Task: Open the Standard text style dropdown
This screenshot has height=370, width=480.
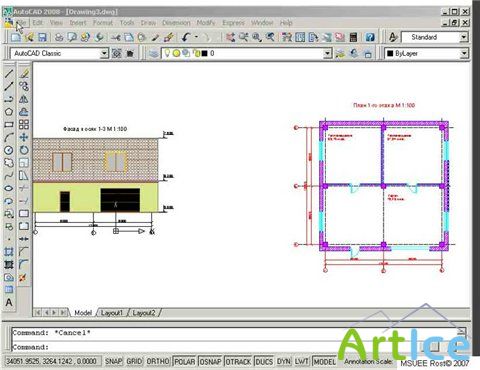Action: click(x=464, y=37)
